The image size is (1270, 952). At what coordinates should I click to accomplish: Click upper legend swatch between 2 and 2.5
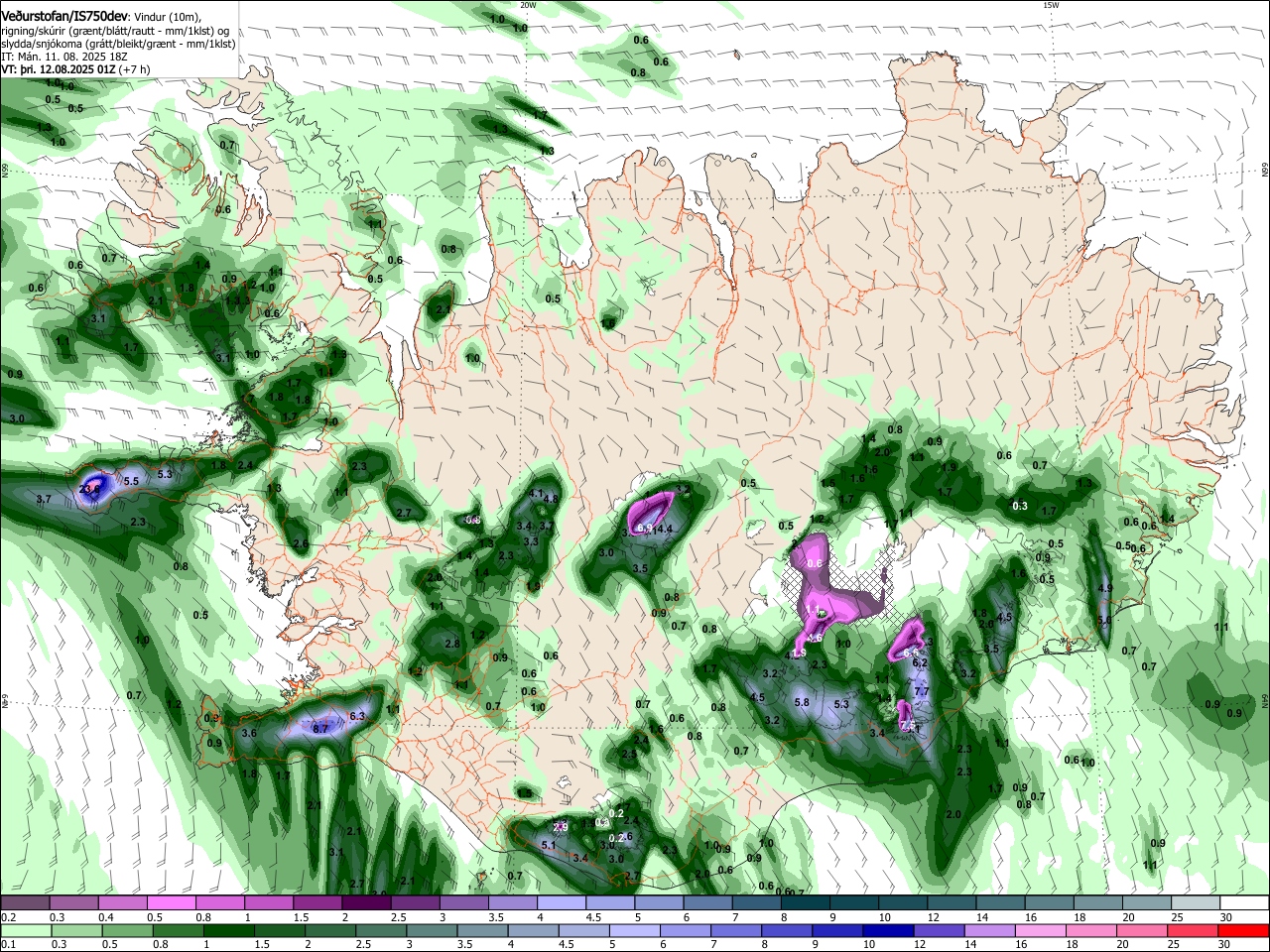tap(365, 903)
